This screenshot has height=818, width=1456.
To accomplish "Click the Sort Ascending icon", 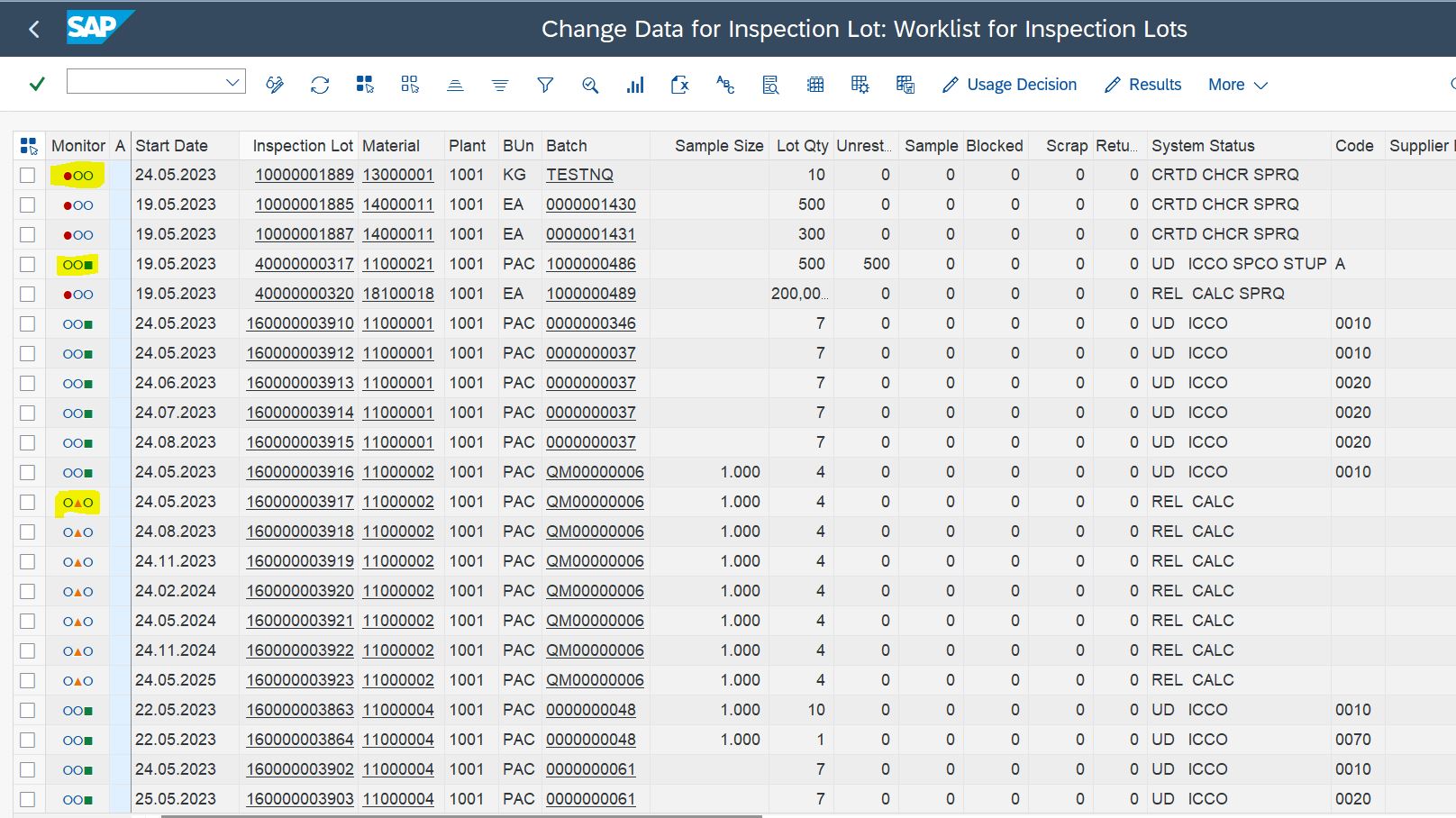I will tap(455, 85).
